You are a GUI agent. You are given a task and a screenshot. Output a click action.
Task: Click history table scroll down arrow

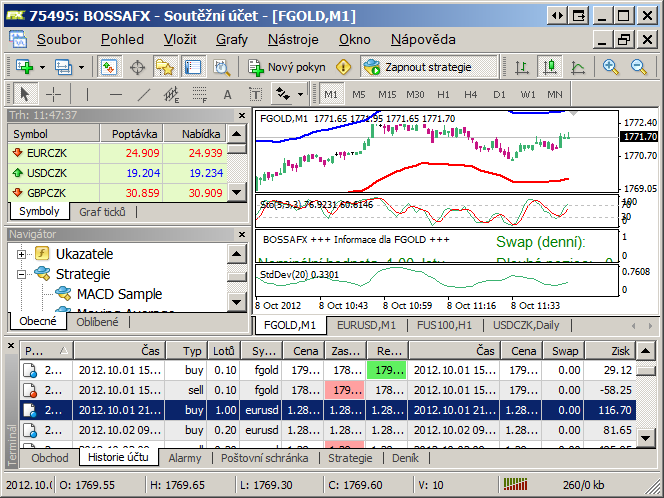(x=646, y=438)
